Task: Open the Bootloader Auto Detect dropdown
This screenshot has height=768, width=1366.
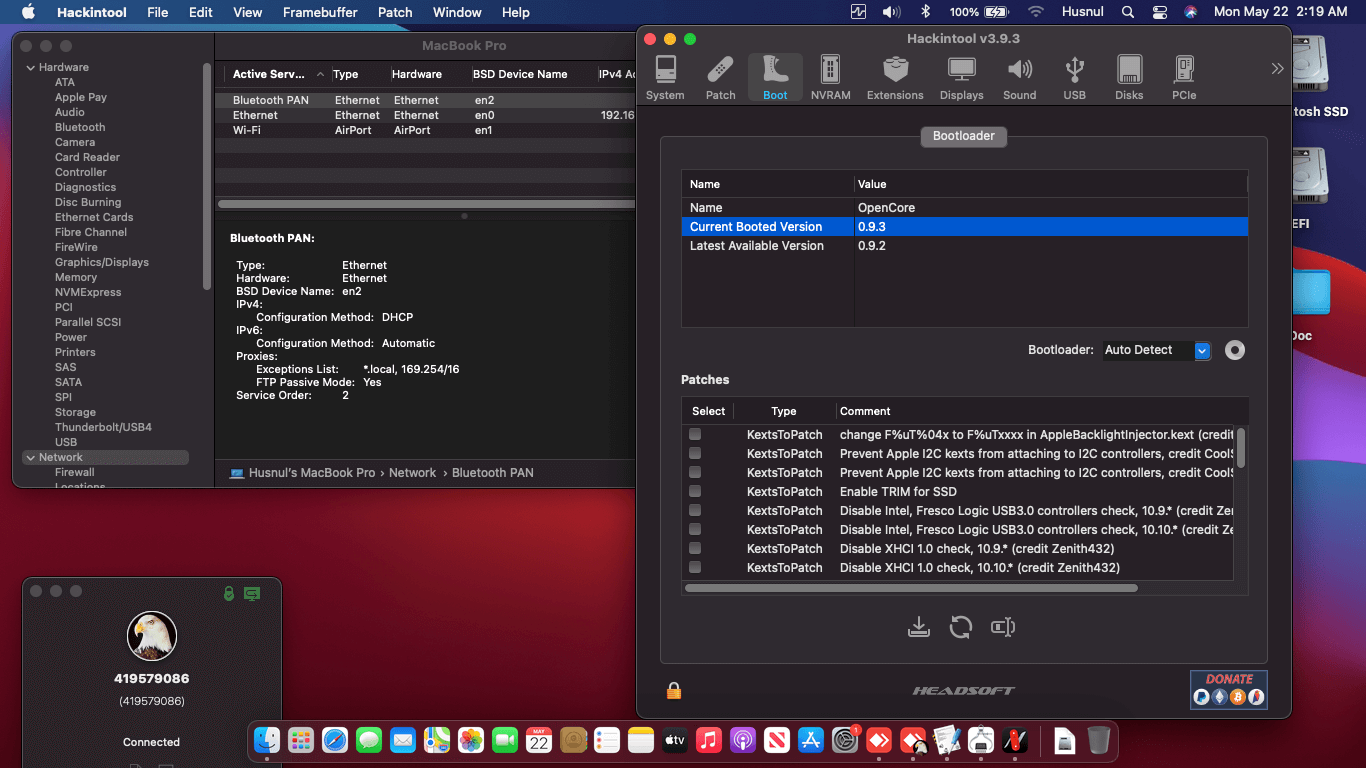Action: pos(1202,350)
